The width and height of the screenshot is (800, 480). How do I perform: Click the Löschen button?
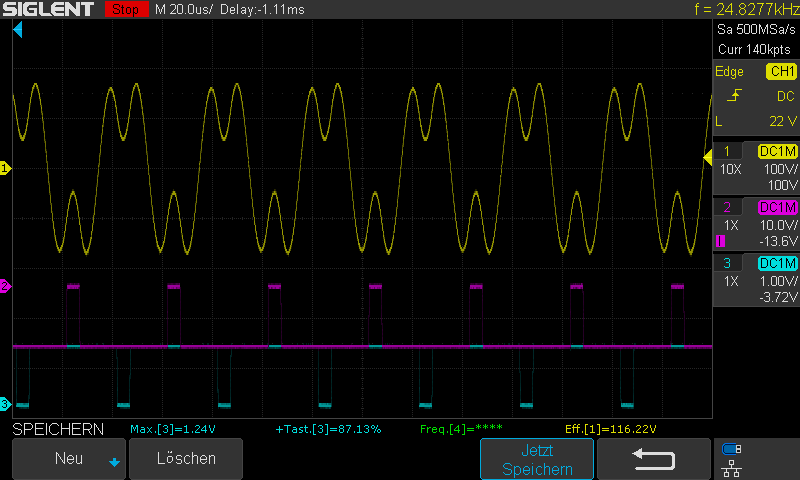coord(186,459)
